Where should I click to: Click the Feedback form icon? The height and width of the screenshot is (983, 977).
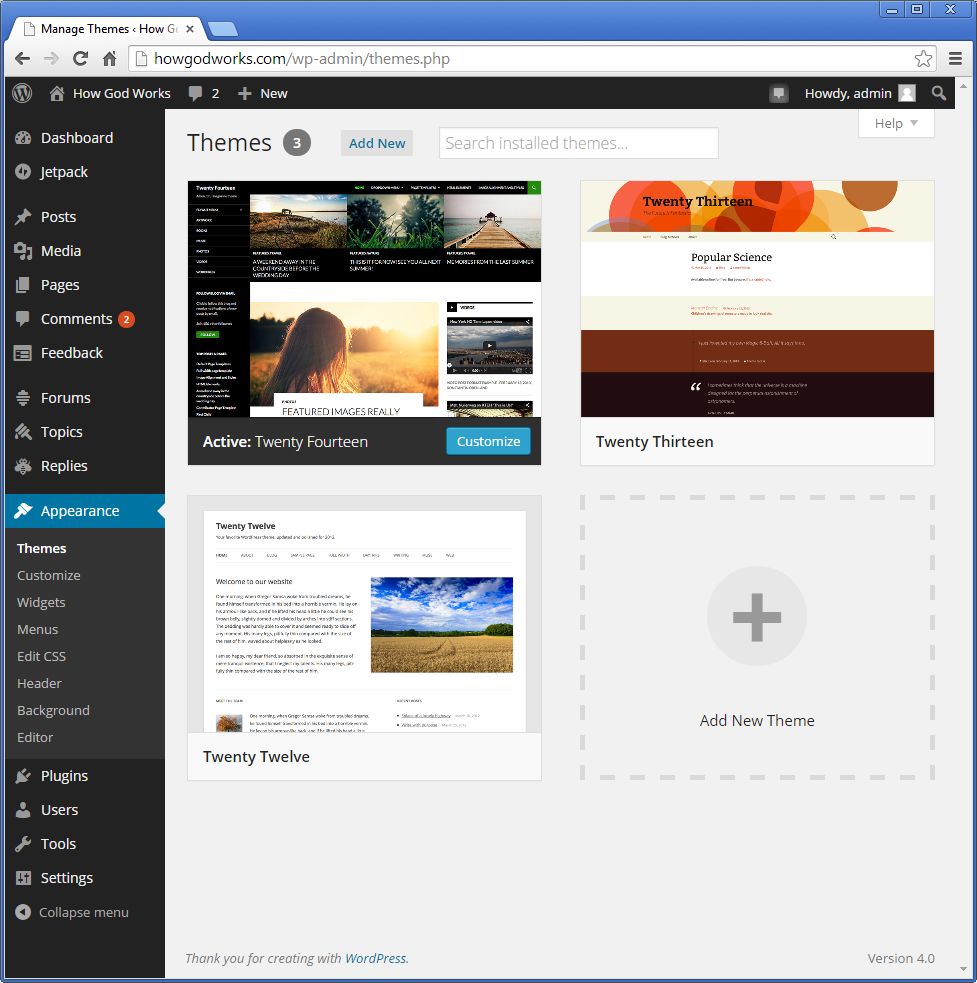(23, 353)
